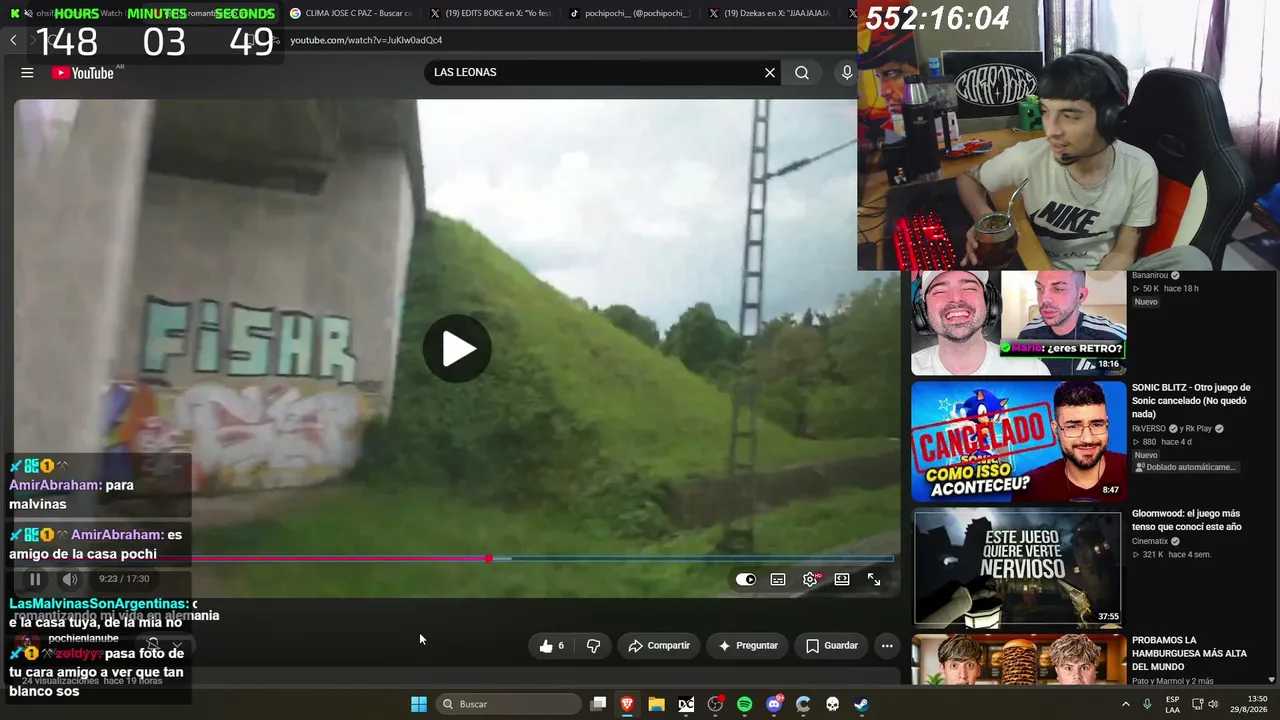Image resolution: width=1280 pixels, height=720 pixels.
Task: Clear the LAS LEONAS search text
Action: pyautogui.click(x=770, y=72)
